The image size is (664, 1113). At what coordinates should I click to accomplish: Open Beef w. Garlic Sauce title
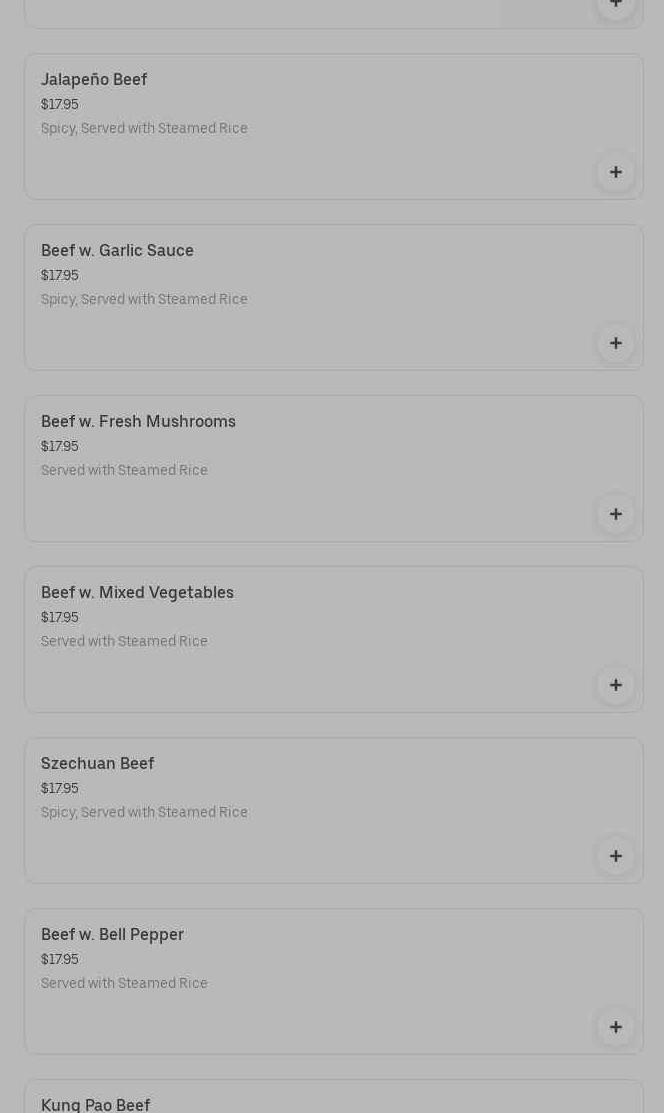click(117, 250)
